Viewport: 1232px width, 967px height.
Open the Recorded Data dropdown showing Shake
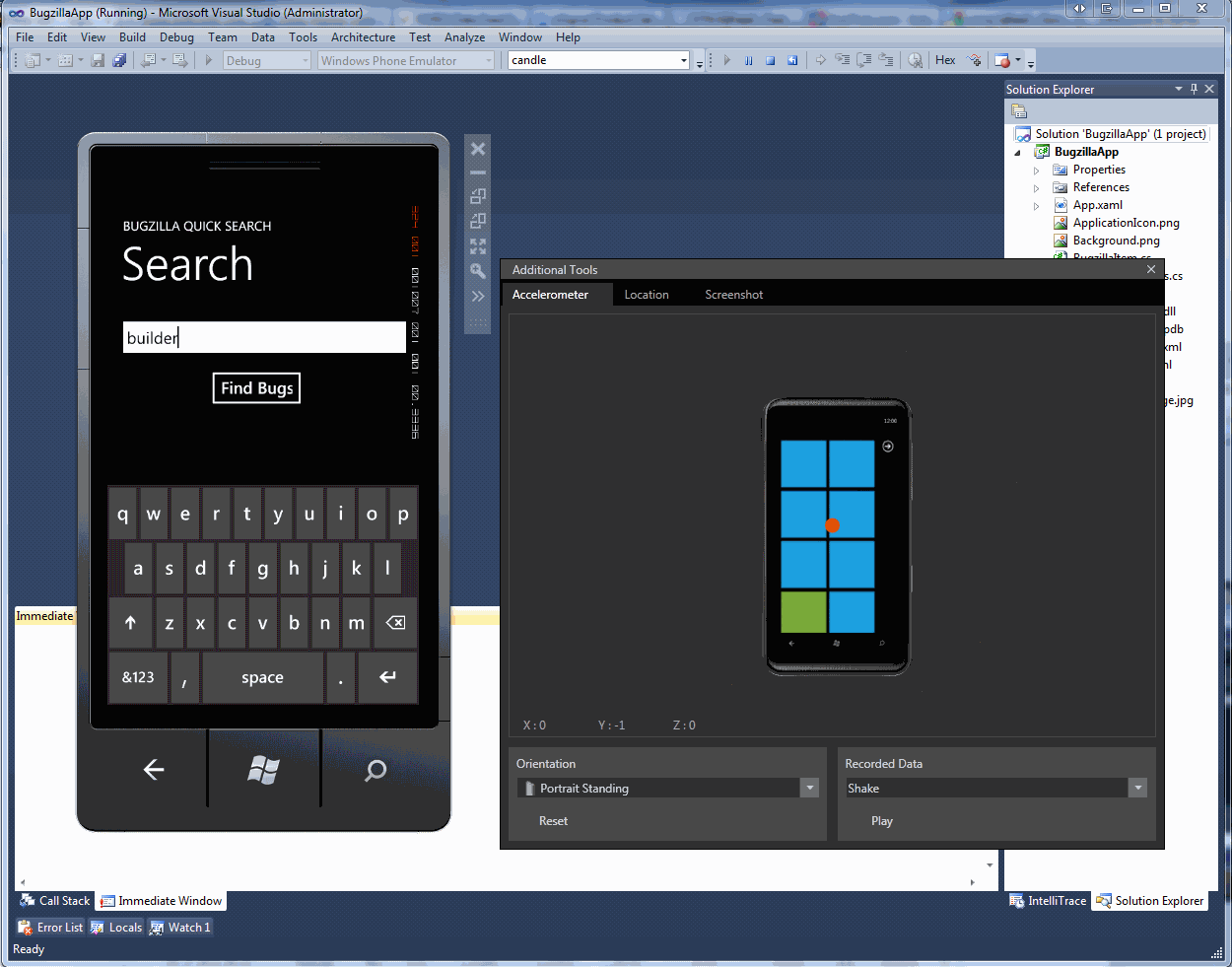[996, 788]
